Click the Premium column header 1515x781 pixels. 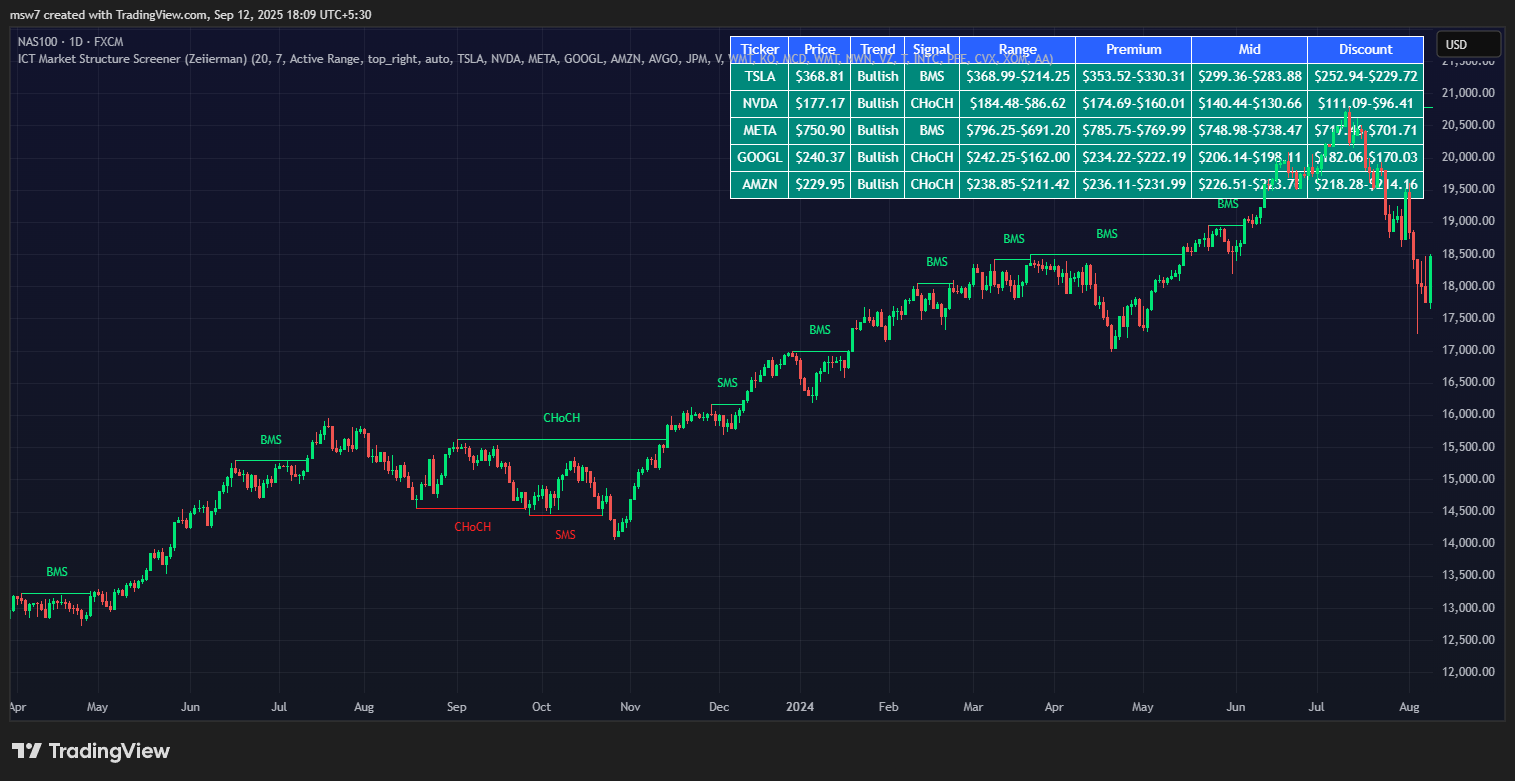1133,49
